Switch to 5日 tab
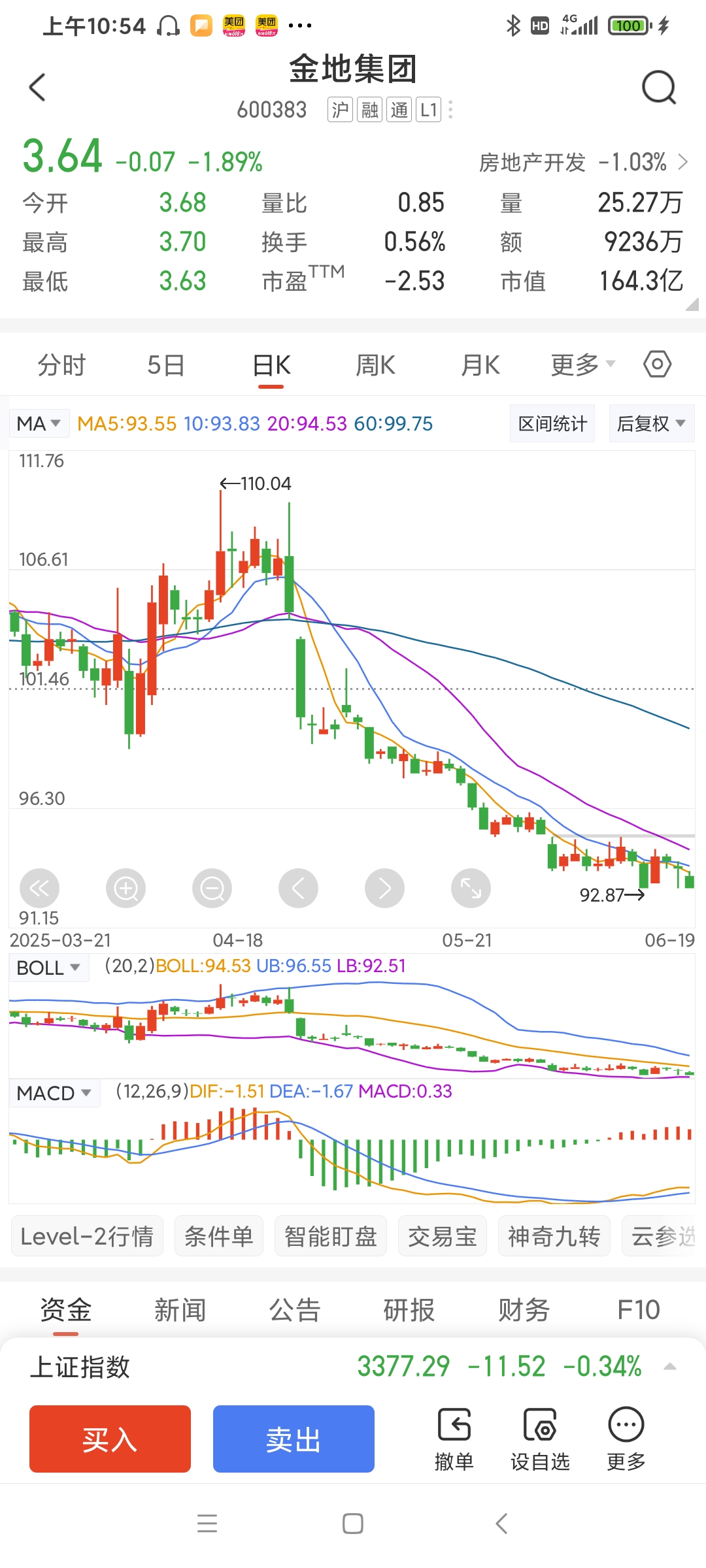Viewport: 706px width, 1568px height. point(166,365)
